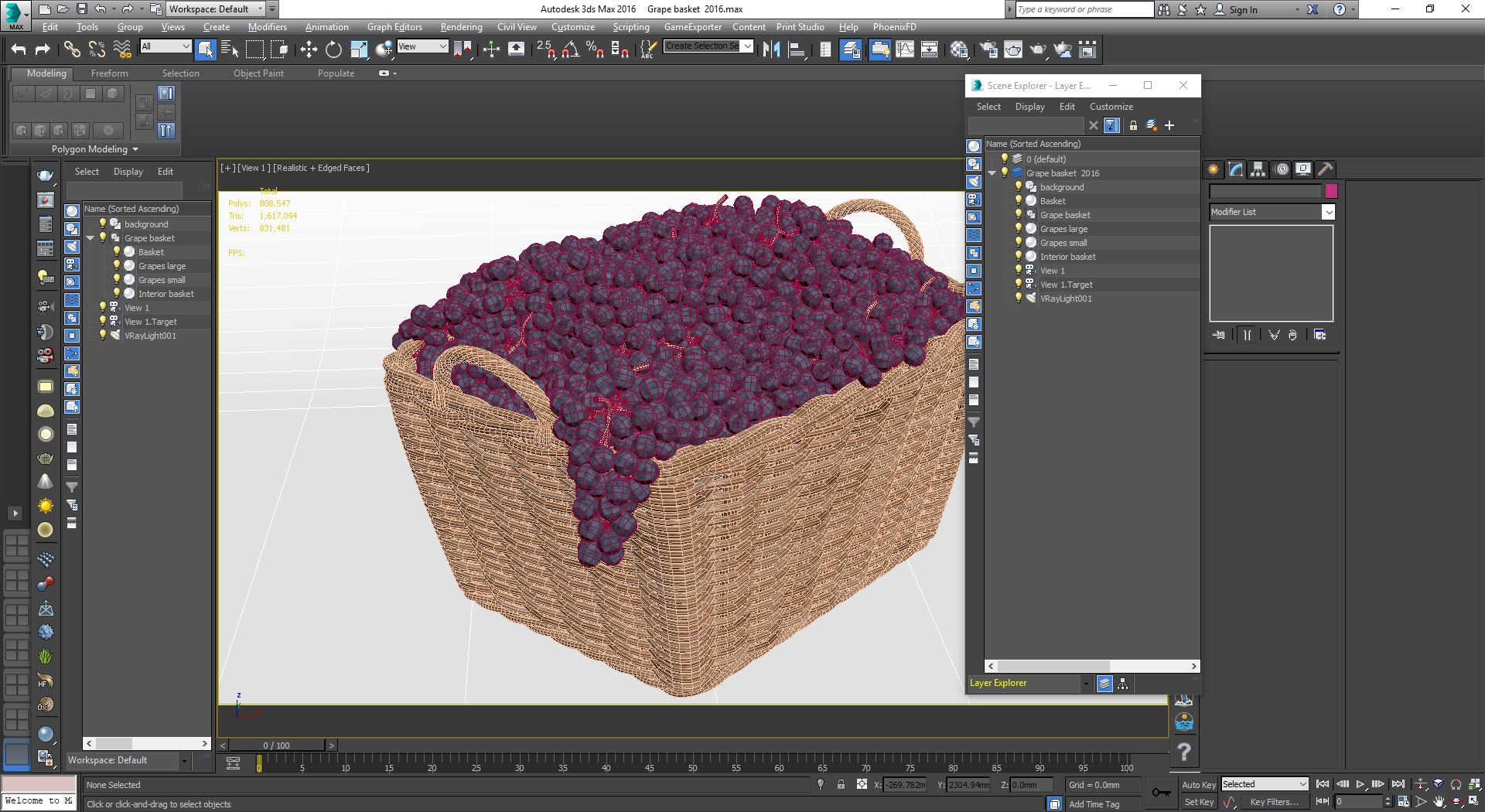Toggle Auto Key mode
This screenshot has height=812, width=1485.
coord(1198,784)
